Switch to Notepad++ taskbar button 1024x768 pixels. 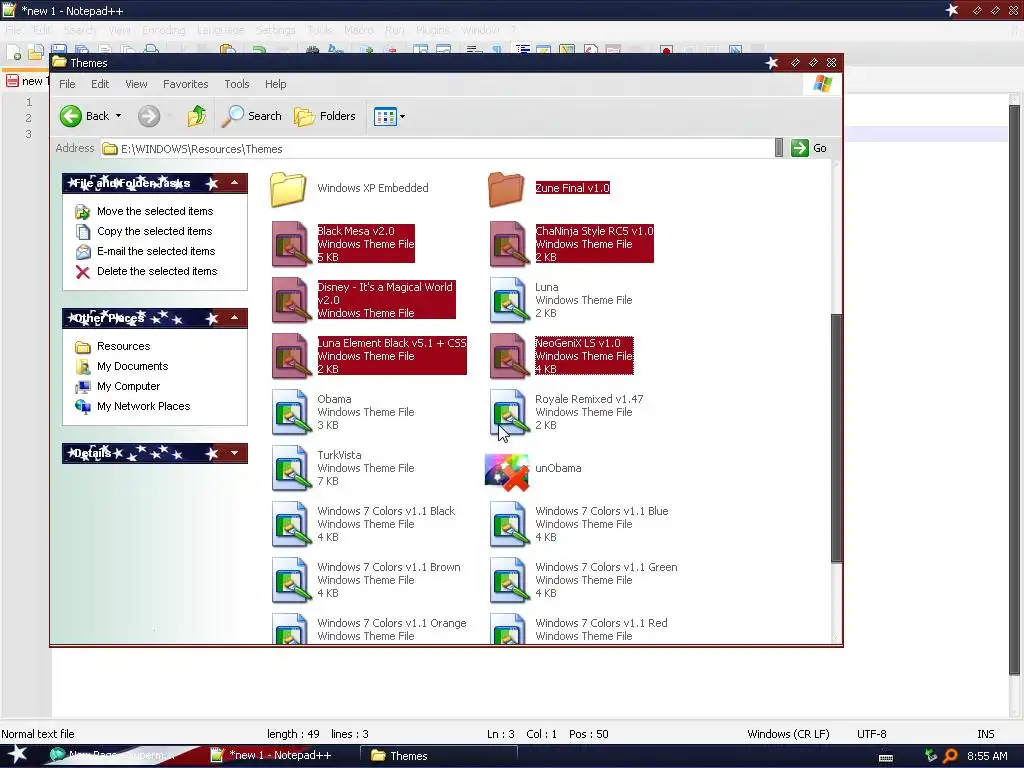(x=281, y=756)
